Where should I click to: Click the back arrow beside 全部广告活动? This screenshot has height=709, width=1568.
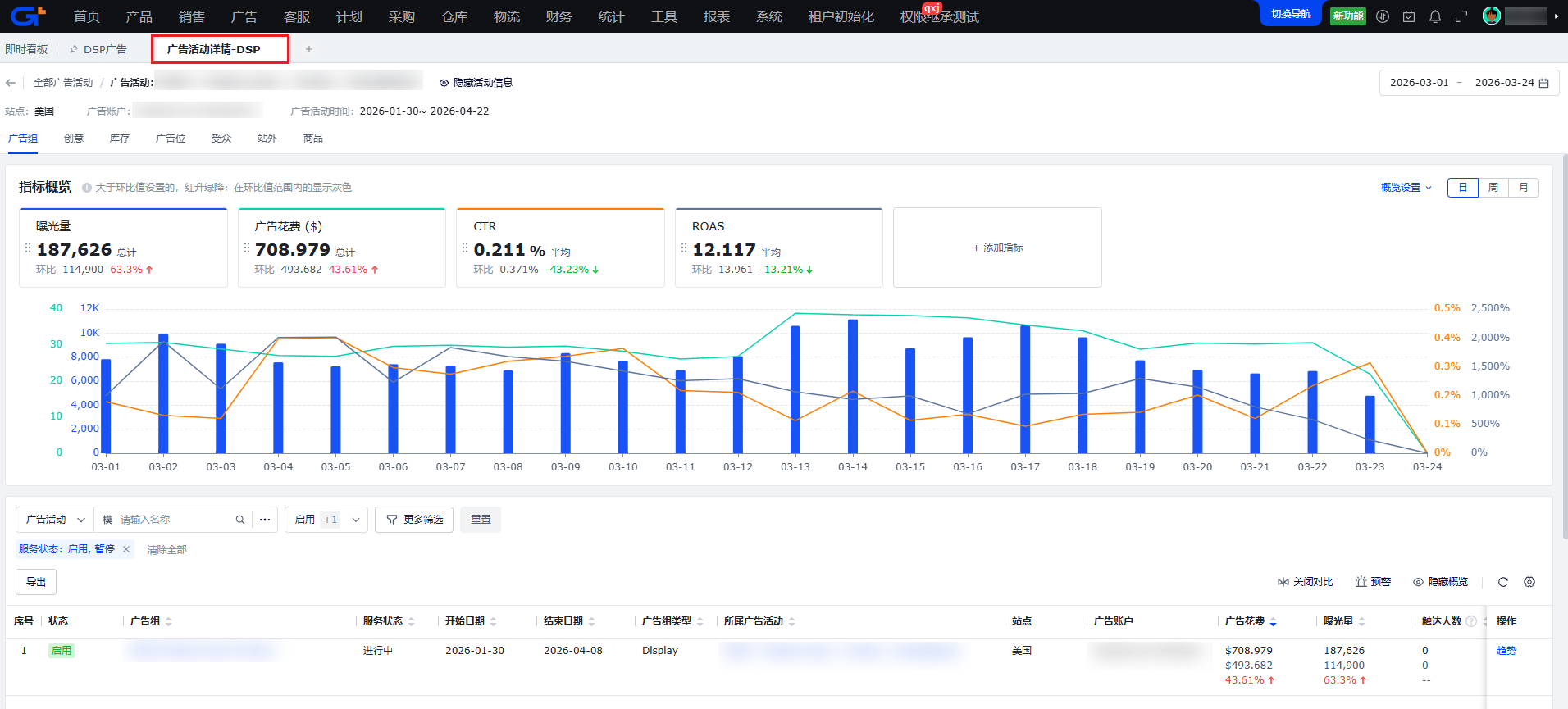coord(11,83)
